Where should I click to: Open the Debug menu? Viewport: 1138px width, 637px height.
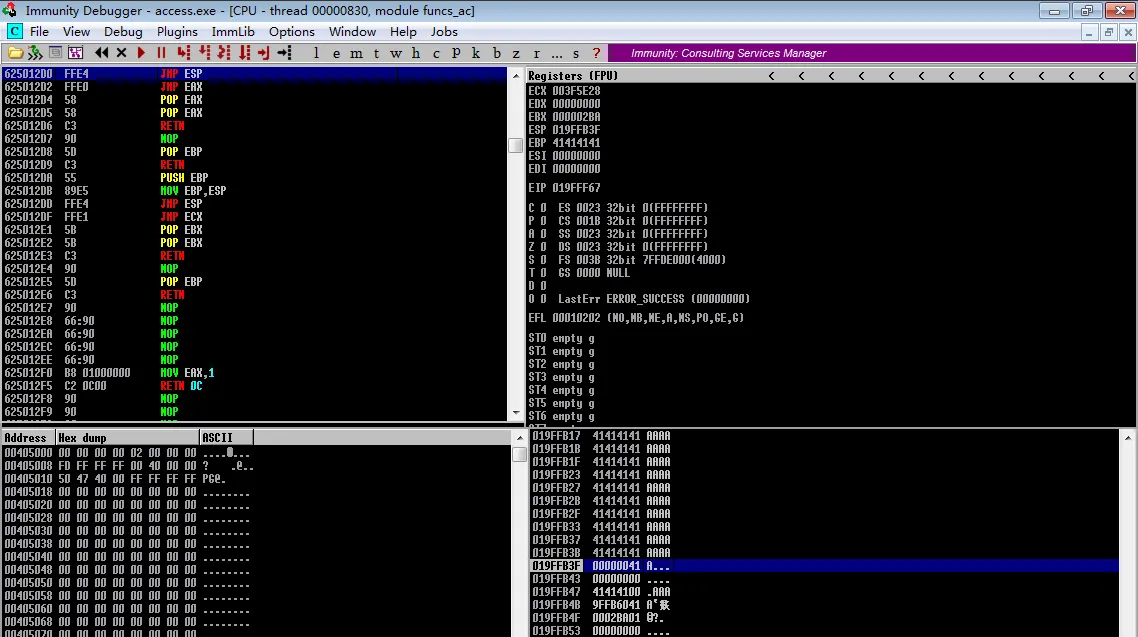[123, 31]
